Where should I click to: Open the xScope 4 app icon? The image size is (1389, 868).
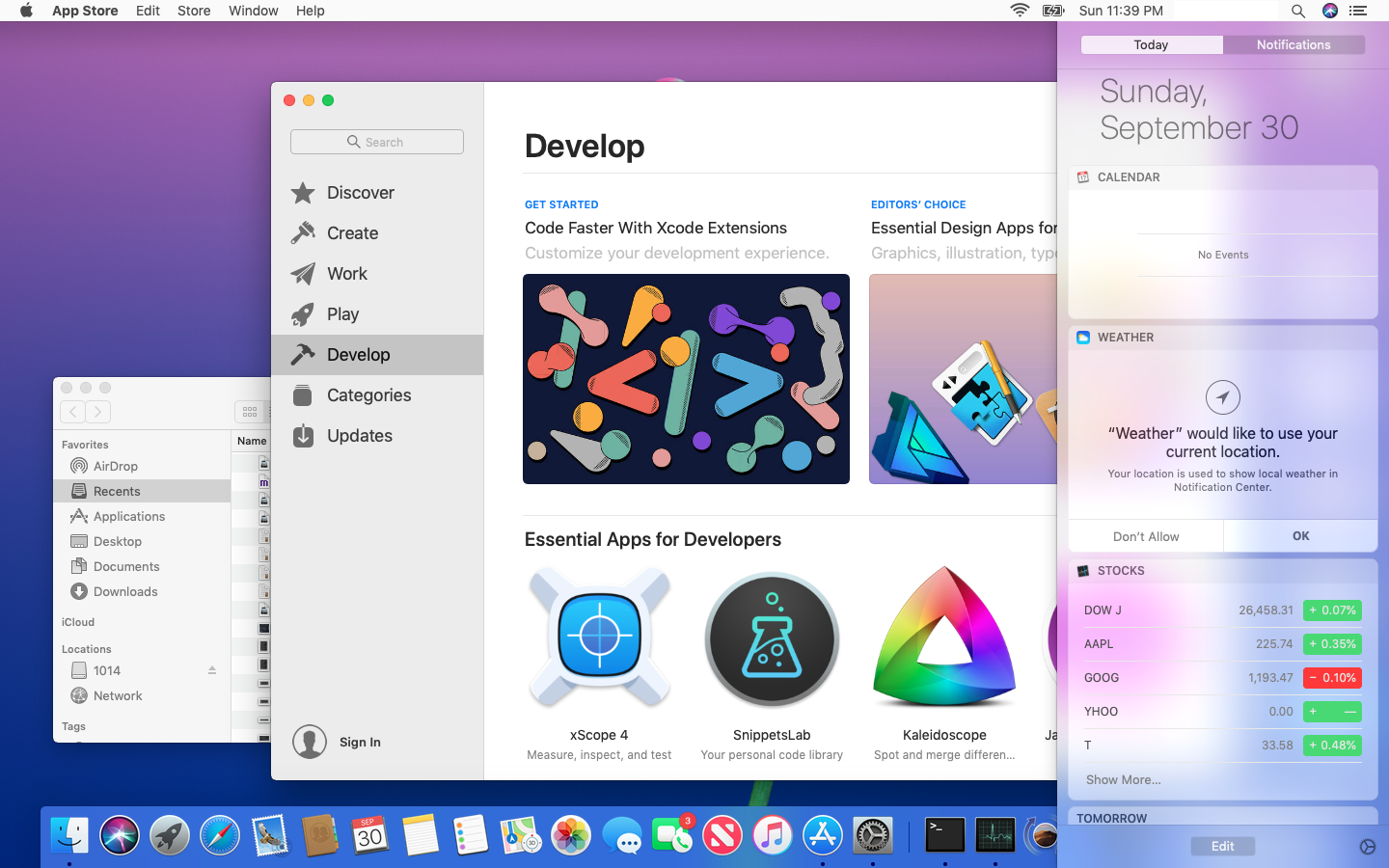[x=599, y=637]
